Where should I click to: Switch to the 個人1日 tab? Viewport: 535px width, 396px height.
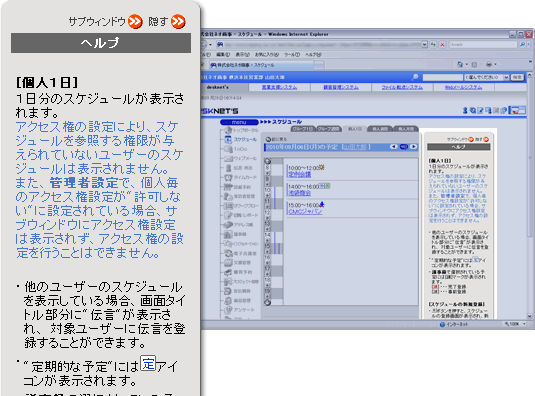pos(355,129)
